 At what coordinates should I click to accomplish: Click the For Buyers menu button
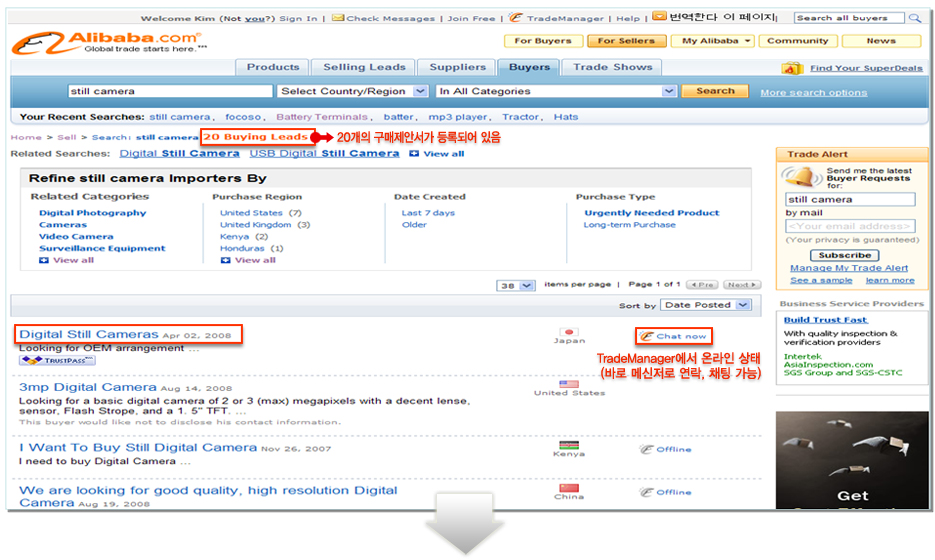click(543, 41)
